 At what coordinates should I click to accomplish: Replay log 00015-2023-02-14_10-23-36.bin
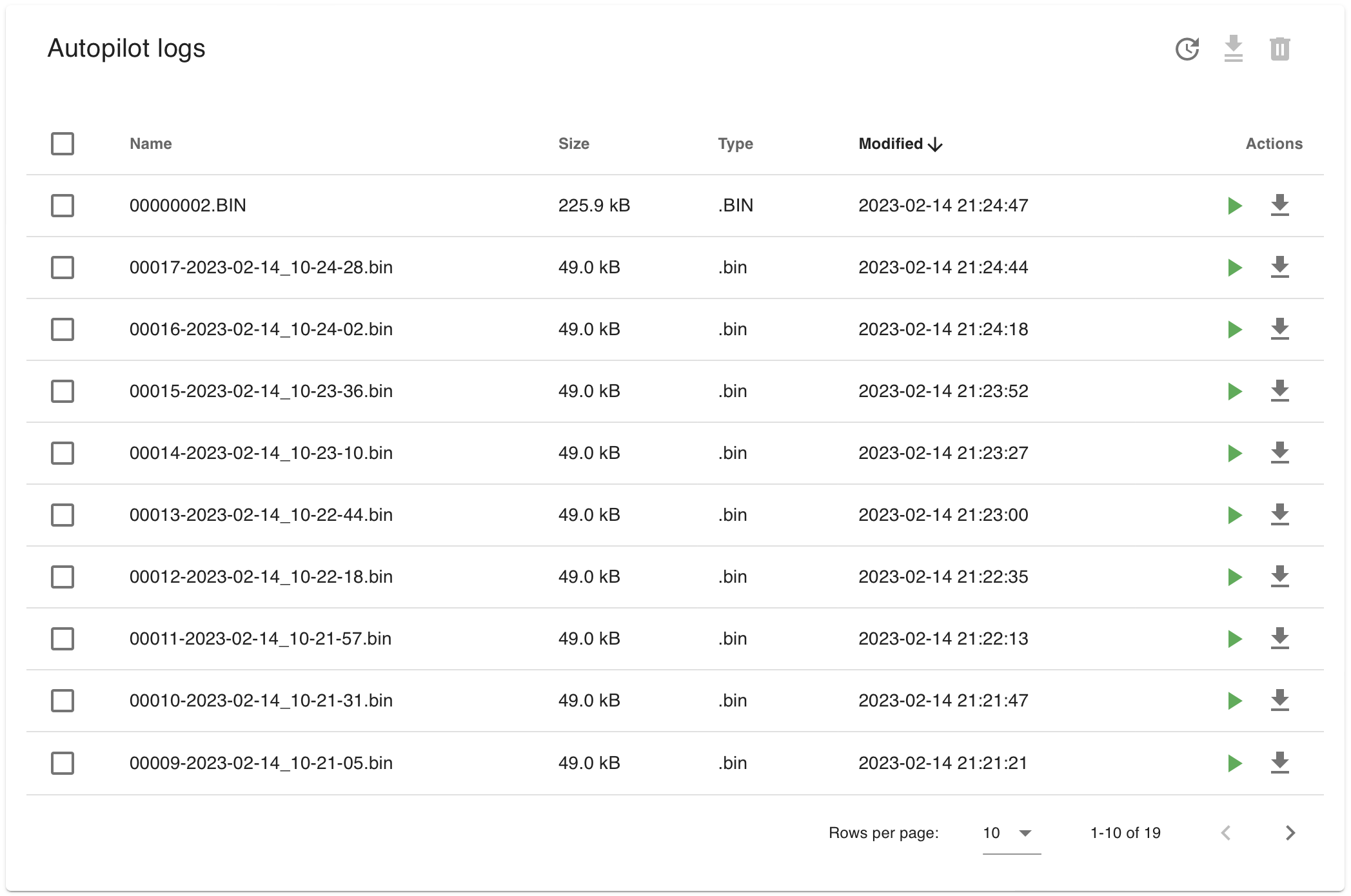tap(1234, 391)
